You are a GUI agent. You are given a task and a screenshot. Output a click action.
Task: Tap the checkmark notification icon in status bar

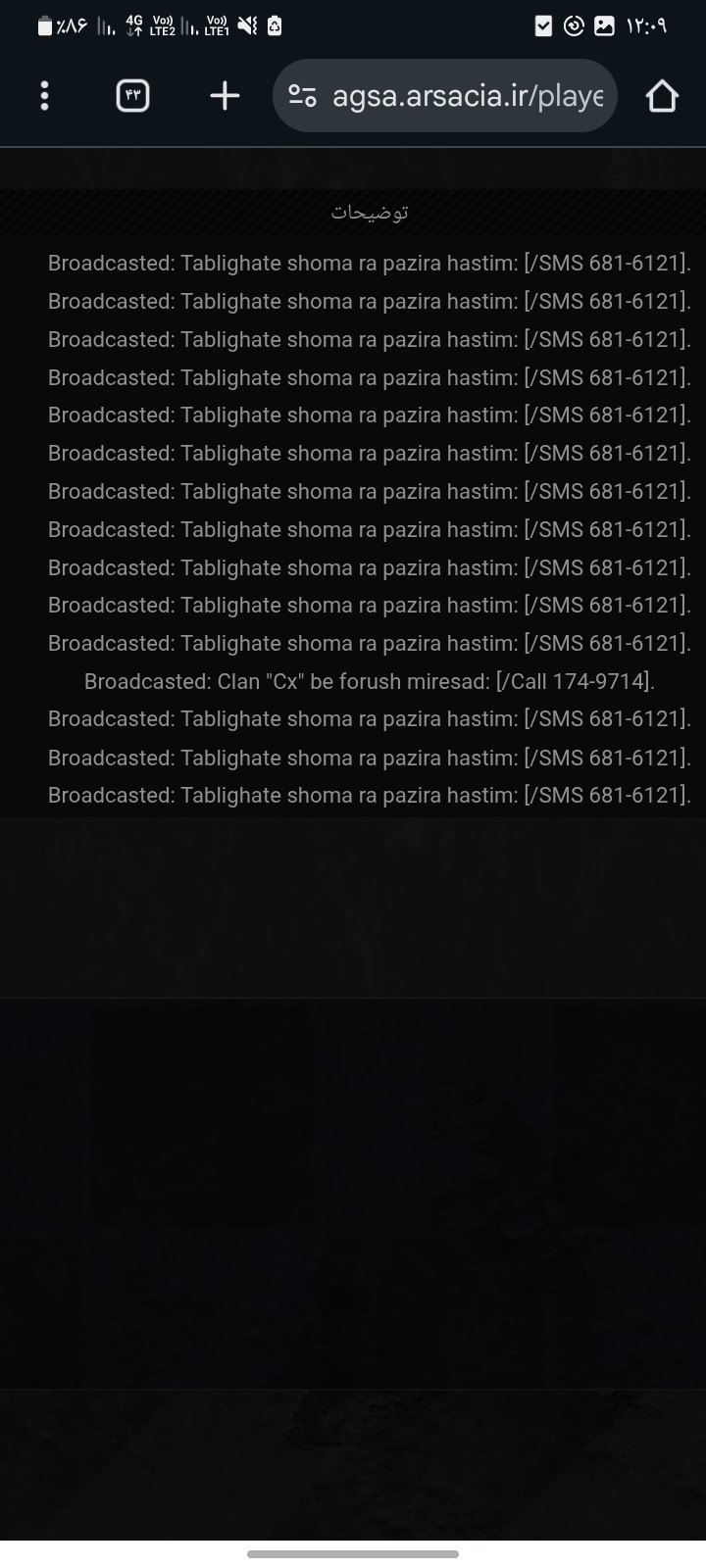[x=544, y=26]
